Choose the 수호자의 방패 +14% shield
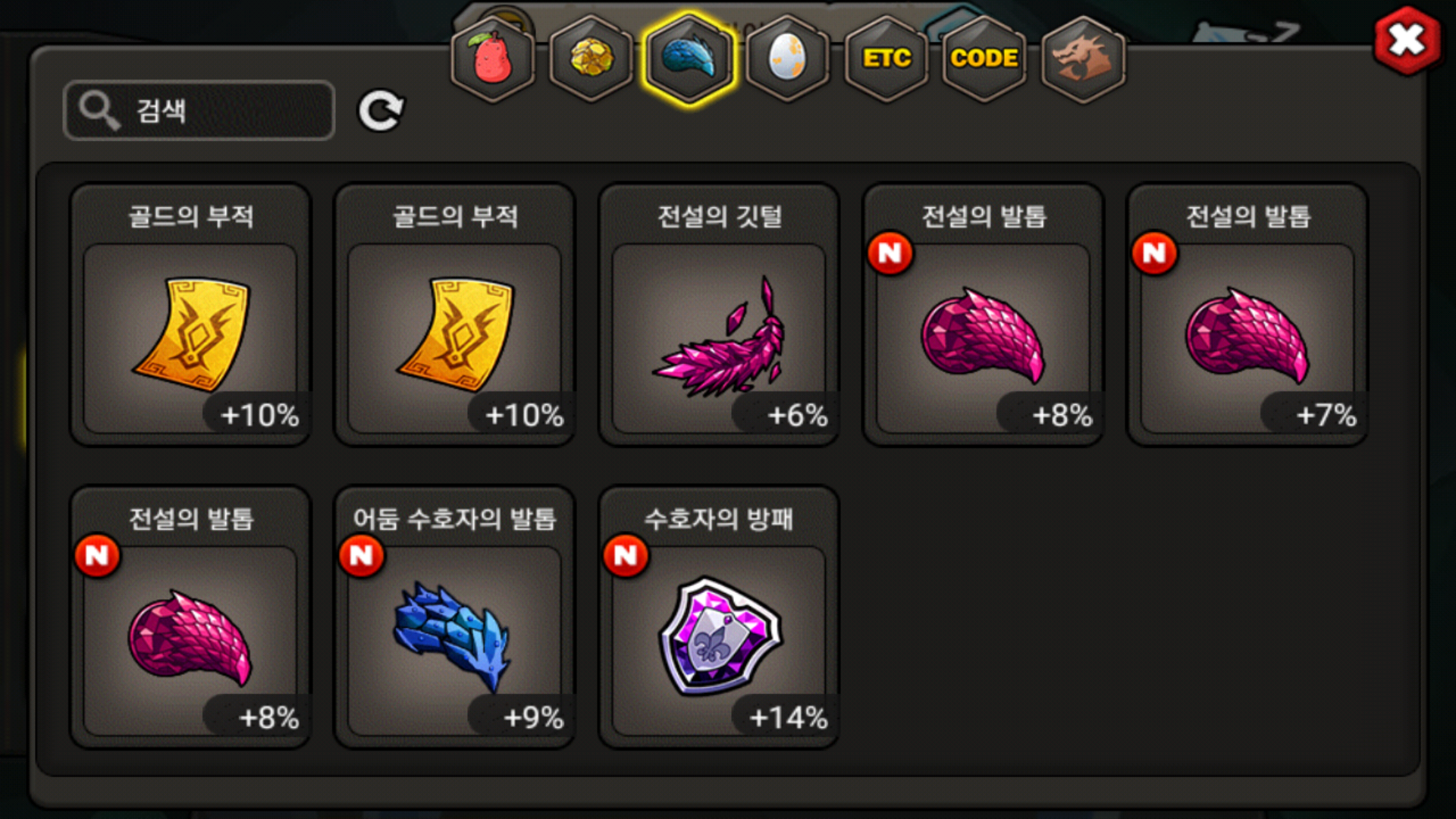Viewport: 1456px width, 819px height. point(719,617)
